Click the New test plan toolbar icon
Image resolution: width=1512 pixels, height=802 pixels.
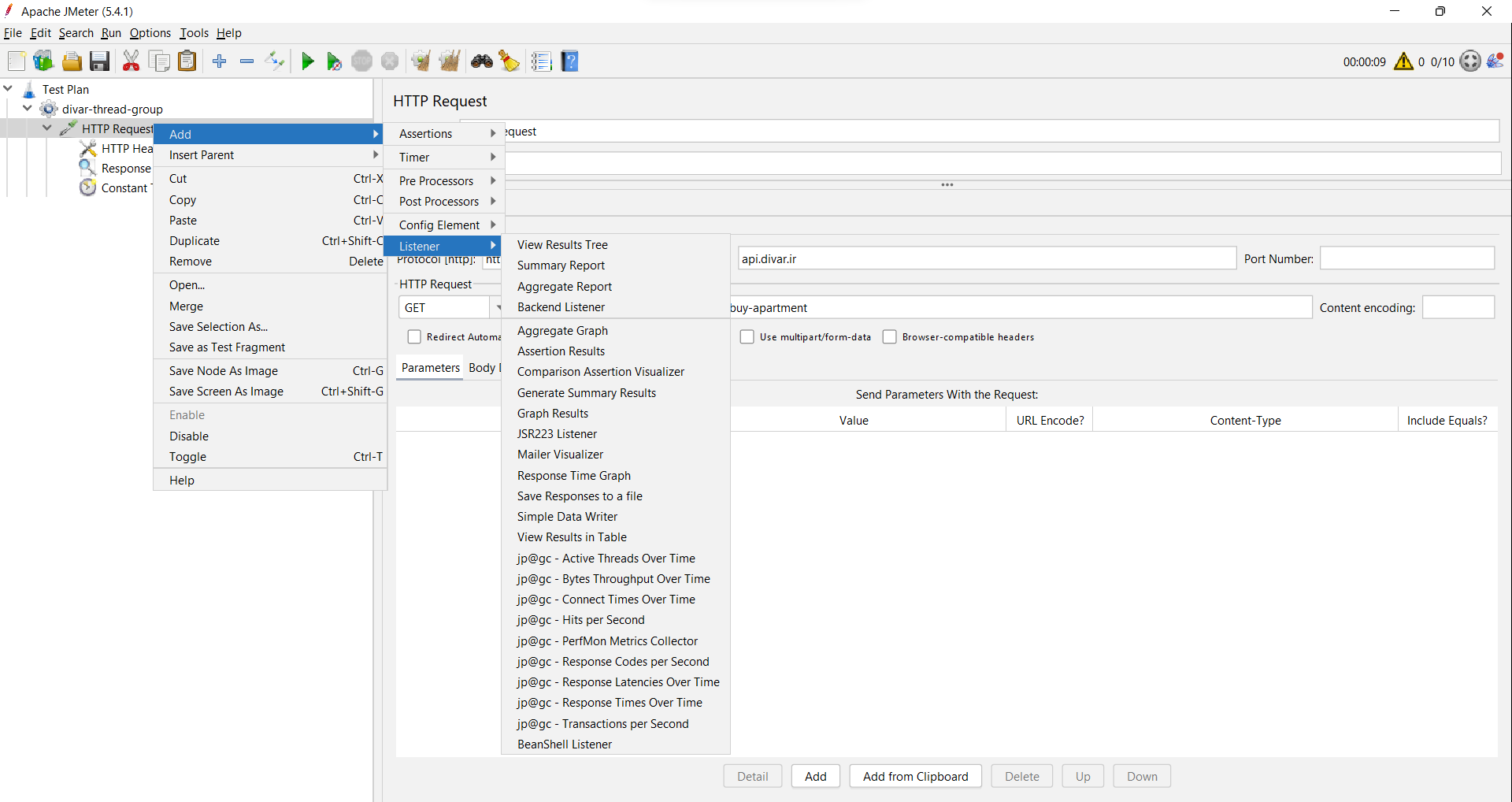[x=16, y=61]
